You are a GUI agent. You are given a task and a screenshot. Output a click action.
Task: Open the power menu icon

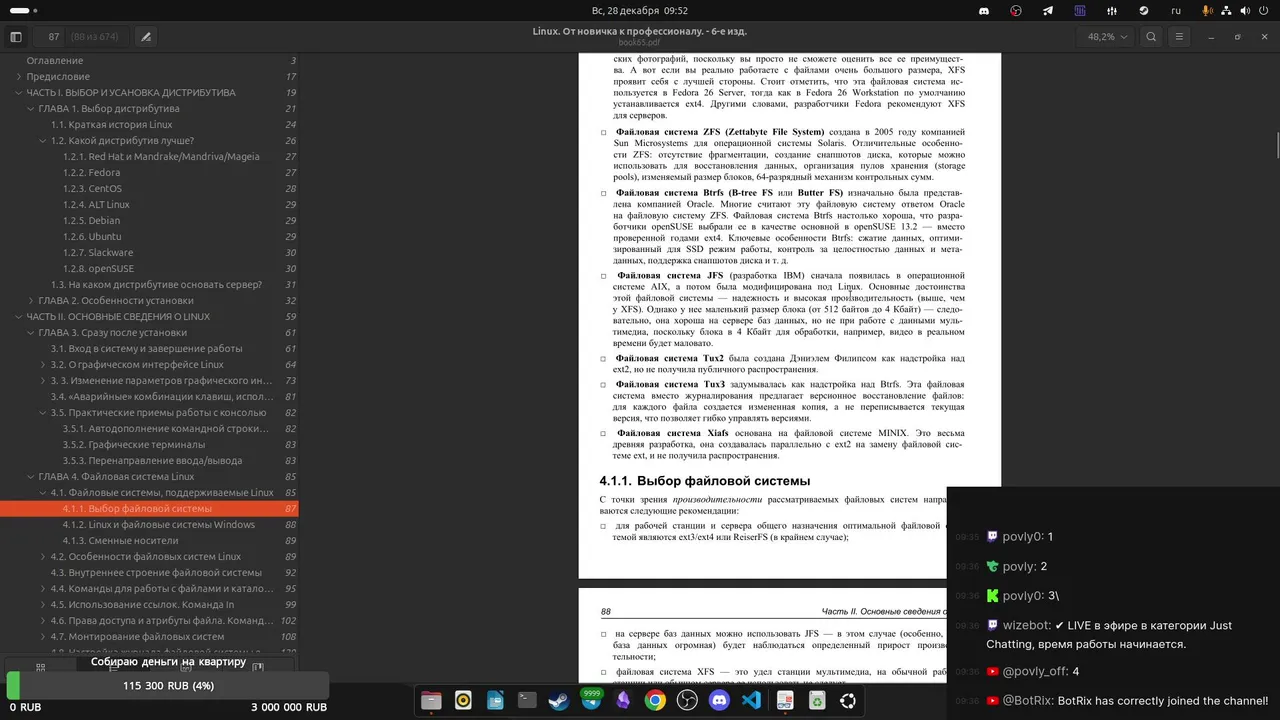1266,11
